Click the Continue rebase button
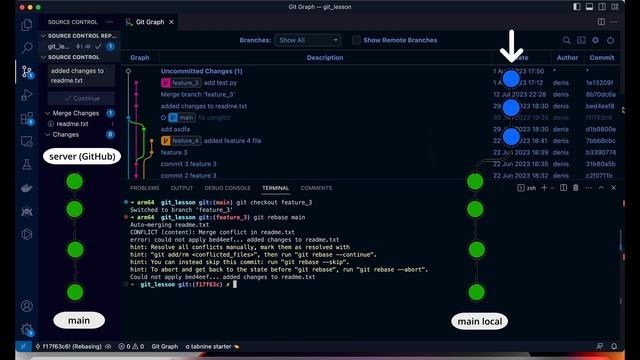The width and height of the screenshot is (640, 360). click(x=81, y=98)
